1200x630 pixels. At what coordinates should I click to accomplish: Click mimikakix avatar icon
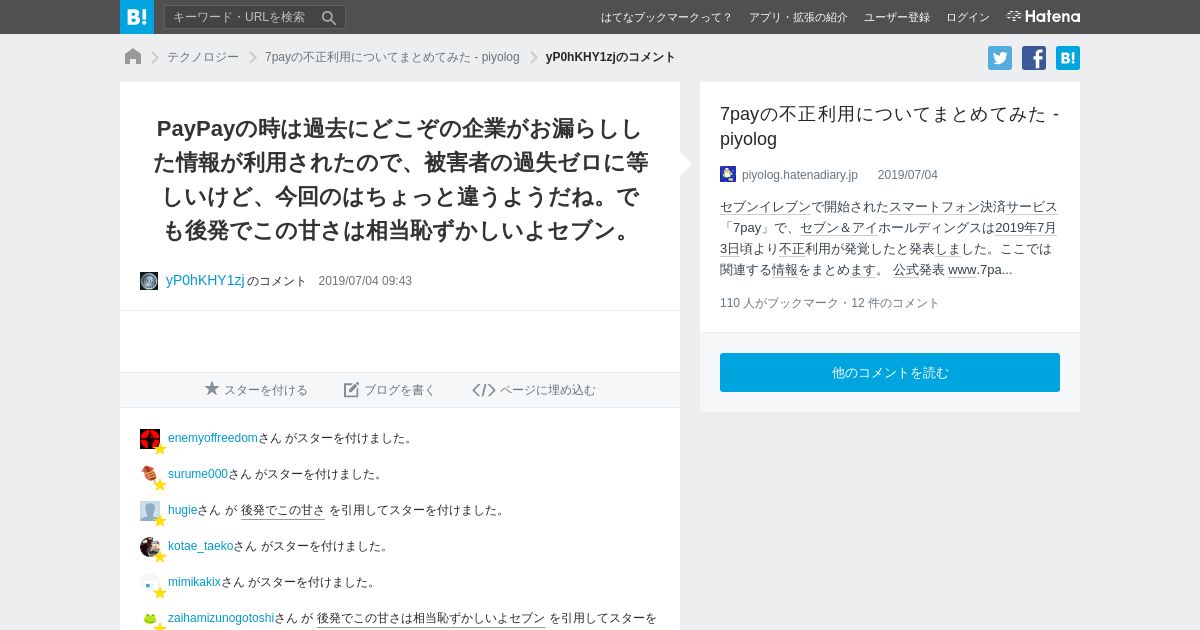point(150,583)
